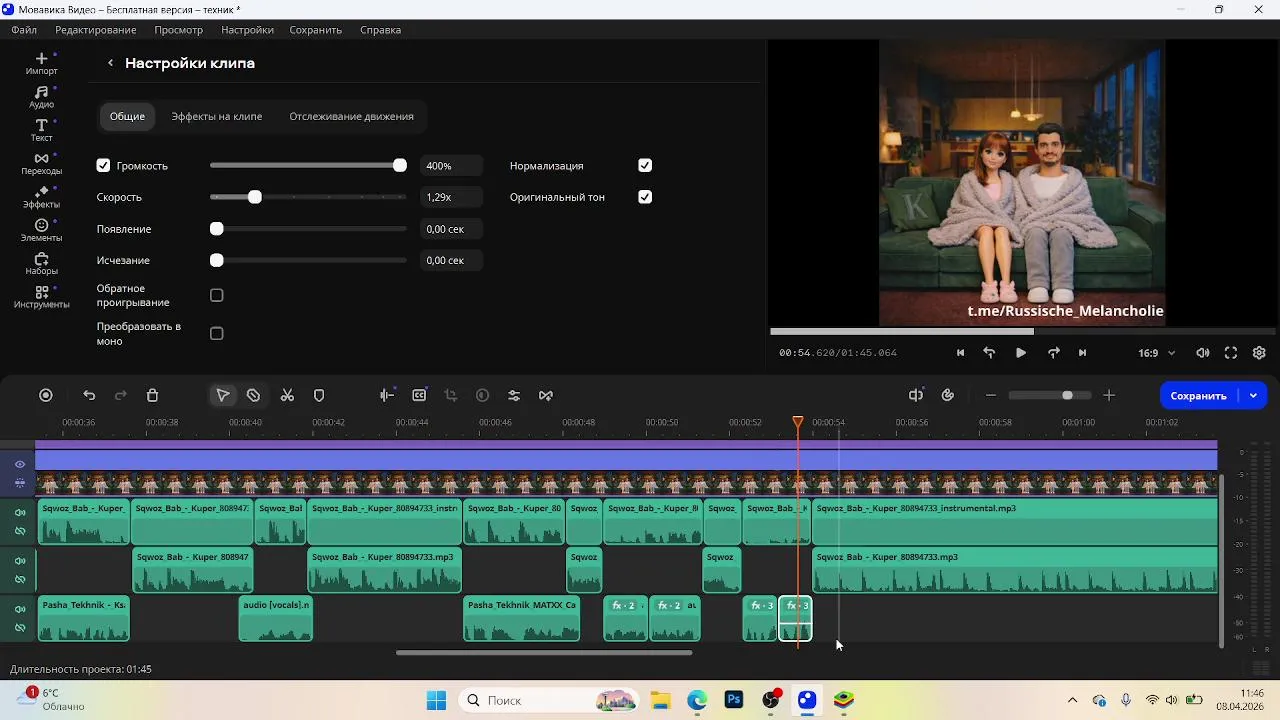Viewport: 1280px width, 720px height.
Task: Play the video preview
Action: coord(1021,353)
